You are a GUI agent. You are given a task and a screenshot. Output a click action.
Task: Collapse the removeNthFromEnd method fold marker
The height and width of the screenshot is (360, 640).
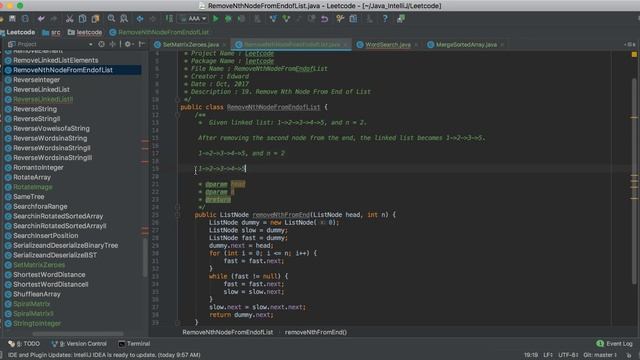[177, 215]
